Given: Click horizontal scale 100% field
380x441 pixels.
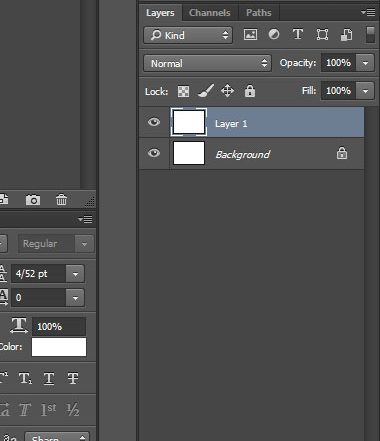Looking at the screenshot, I should point(59,327).
